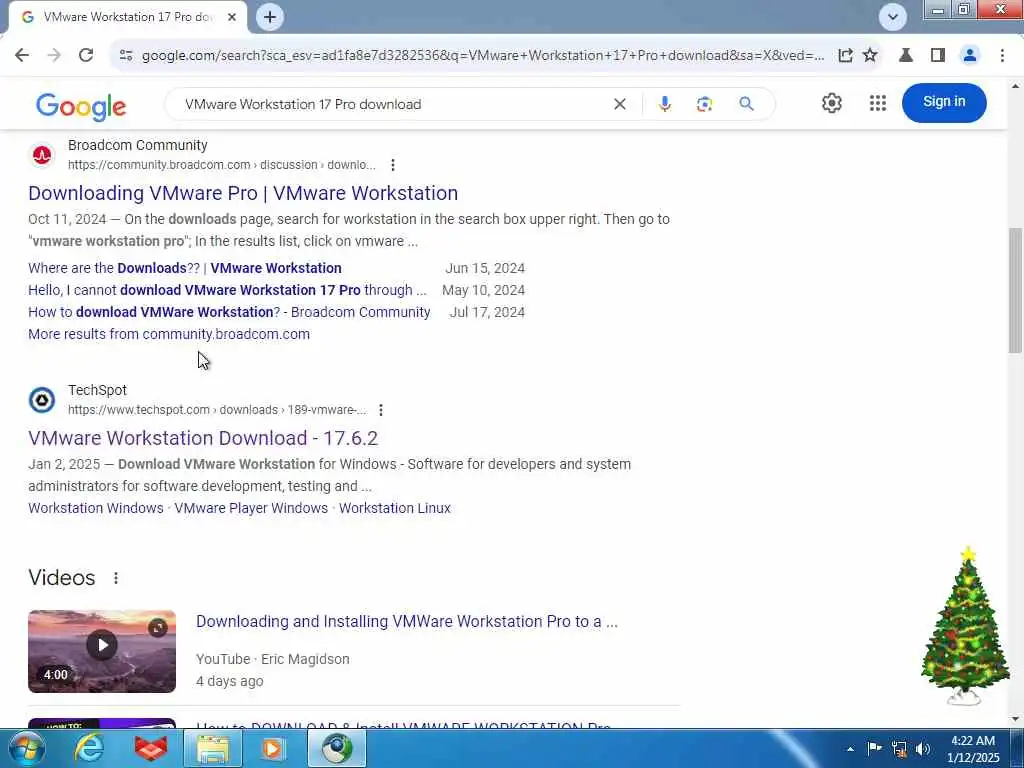Play the Eric Magidson 4:00 video thumbnail
This screenshot has width=1024, height=768.
(102, 651)
